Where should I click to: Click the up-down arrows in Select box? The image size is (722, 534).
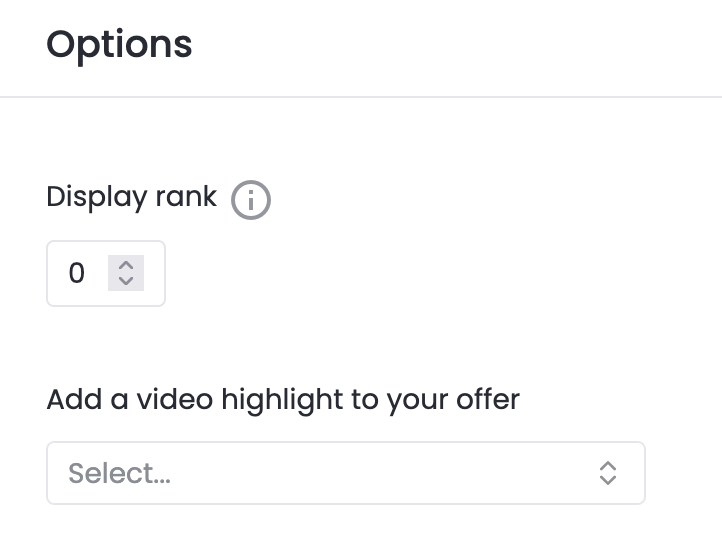click(608, 473)
